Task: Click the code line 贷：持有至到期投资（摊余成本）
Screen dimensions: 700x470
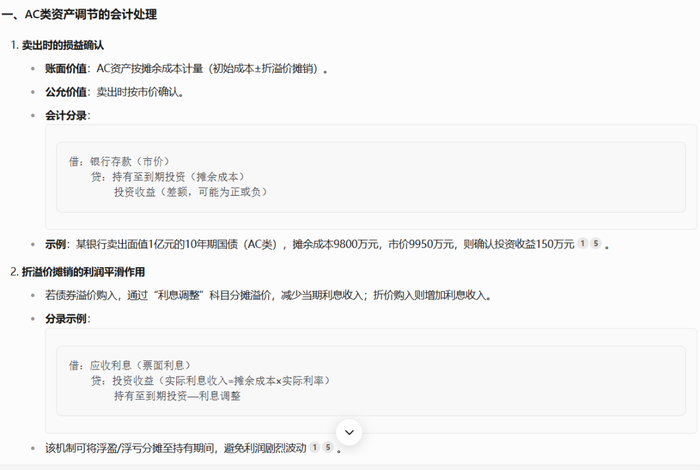Action: (x=168, y=177)
